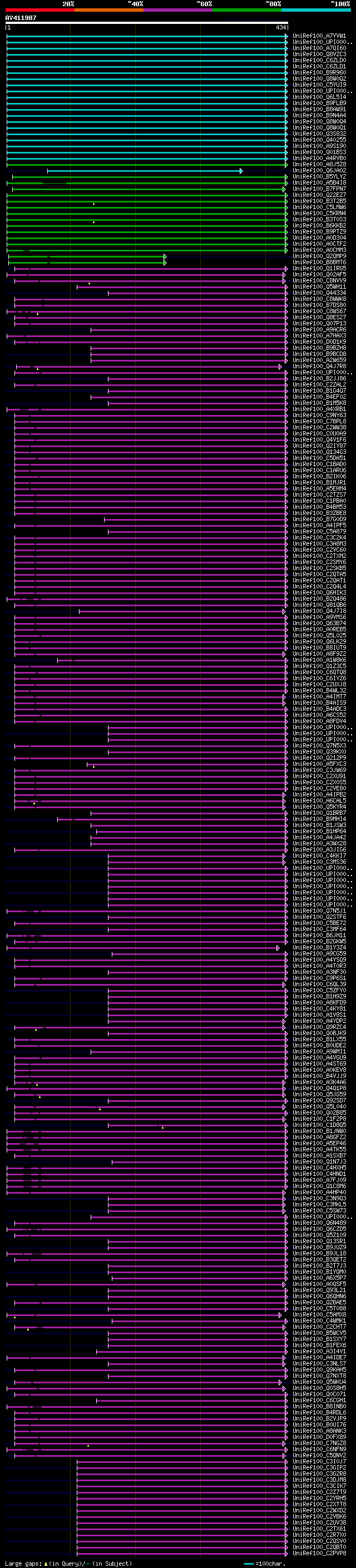Screen dimensions: 356x1568
Task: Select label UniRef100_A0CTF2
Action: tap(319, 244)
